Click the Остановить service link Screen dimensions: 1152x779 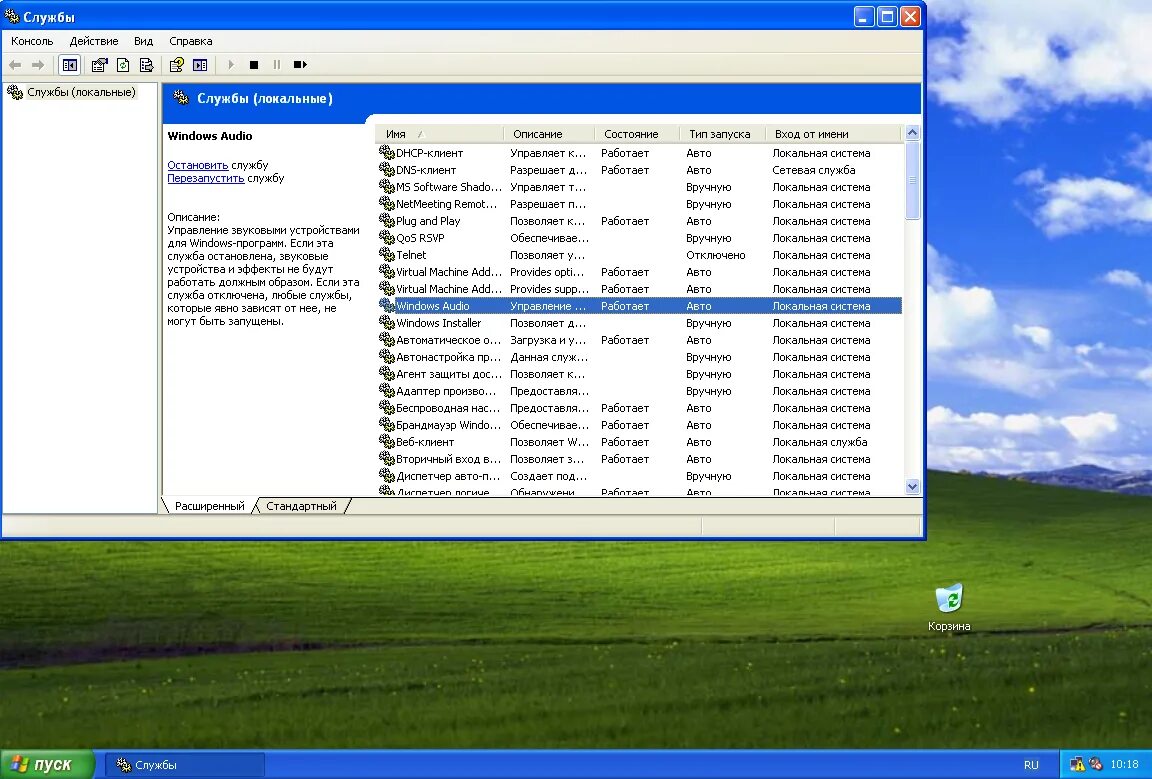(x=198, y=165)
